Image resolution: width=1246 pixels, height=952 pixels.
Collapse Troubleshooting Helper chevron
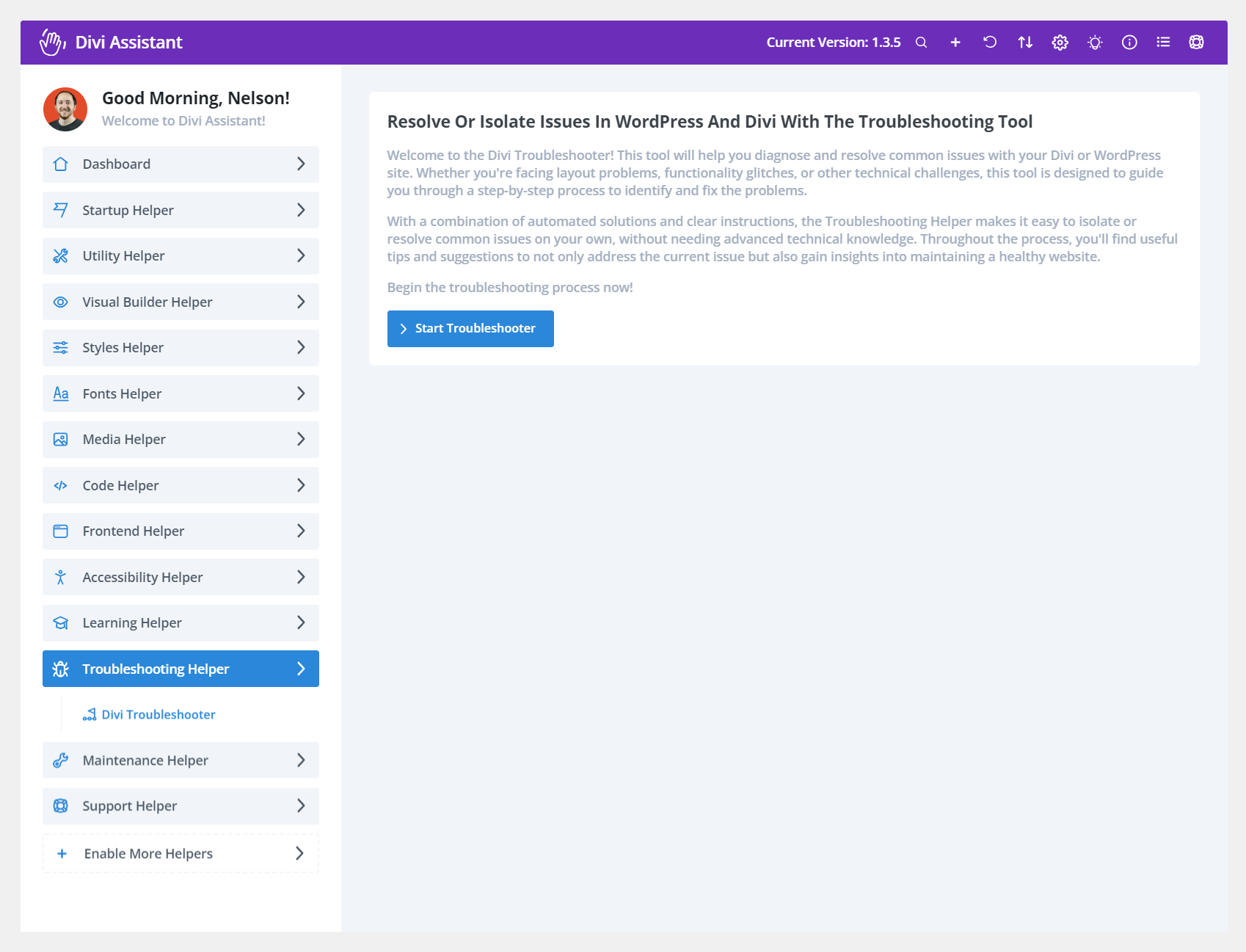(x=301, y=669)
